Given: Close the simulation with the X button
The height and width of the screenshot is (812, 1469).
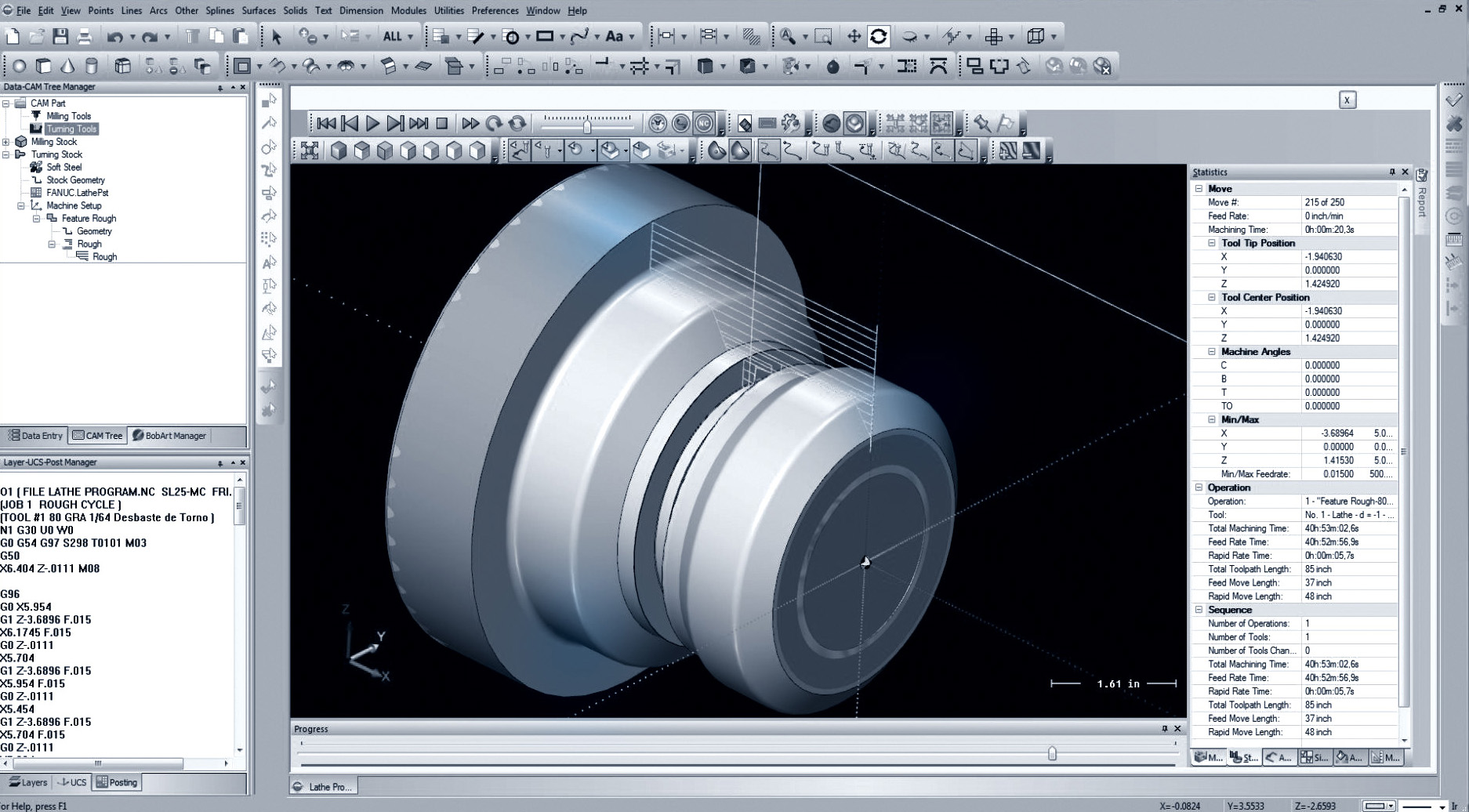Looking at the screenshot, I should coord(1347,100).
